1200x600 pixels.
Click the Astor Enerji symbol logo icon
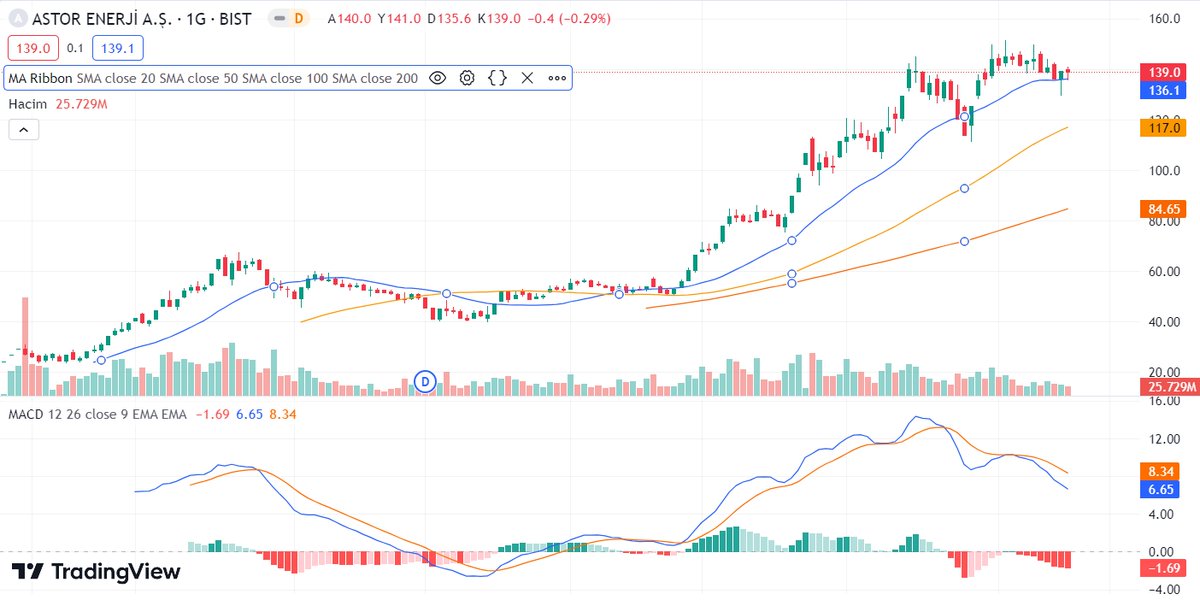16,17
